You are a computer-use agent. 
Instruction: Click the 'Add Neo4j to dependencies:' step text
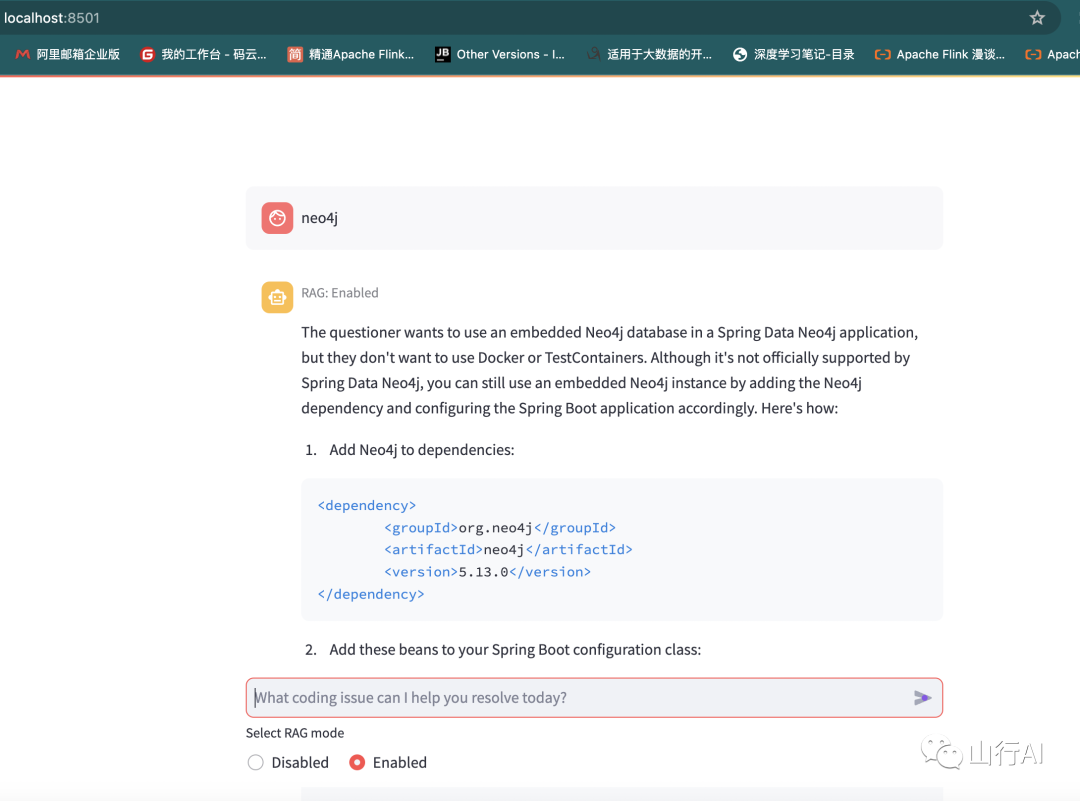click(422, 450)
